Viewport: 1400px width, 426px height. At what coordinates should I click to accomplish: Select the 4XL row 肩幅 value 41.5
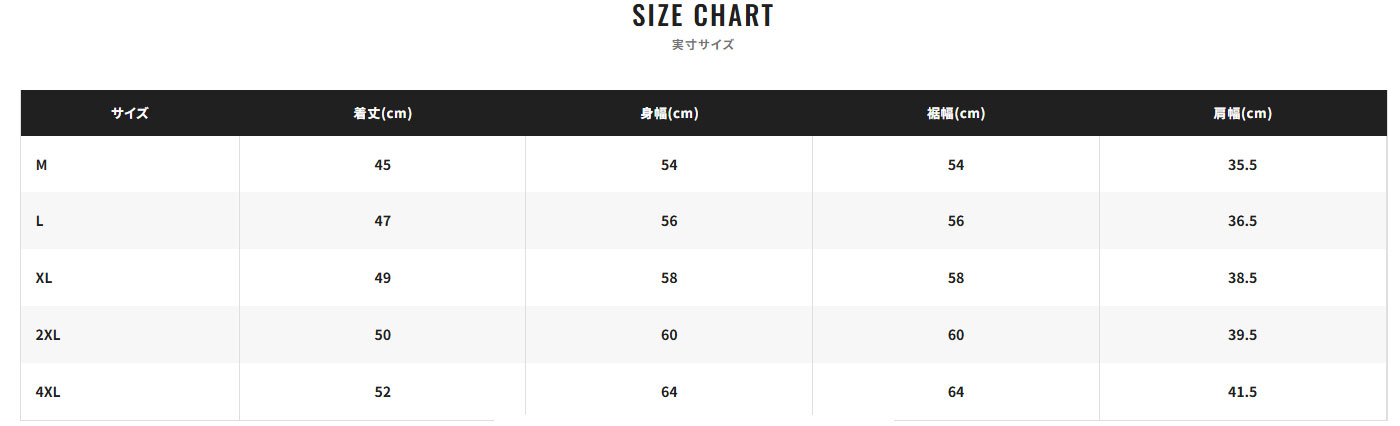(x=1242, y=392)
